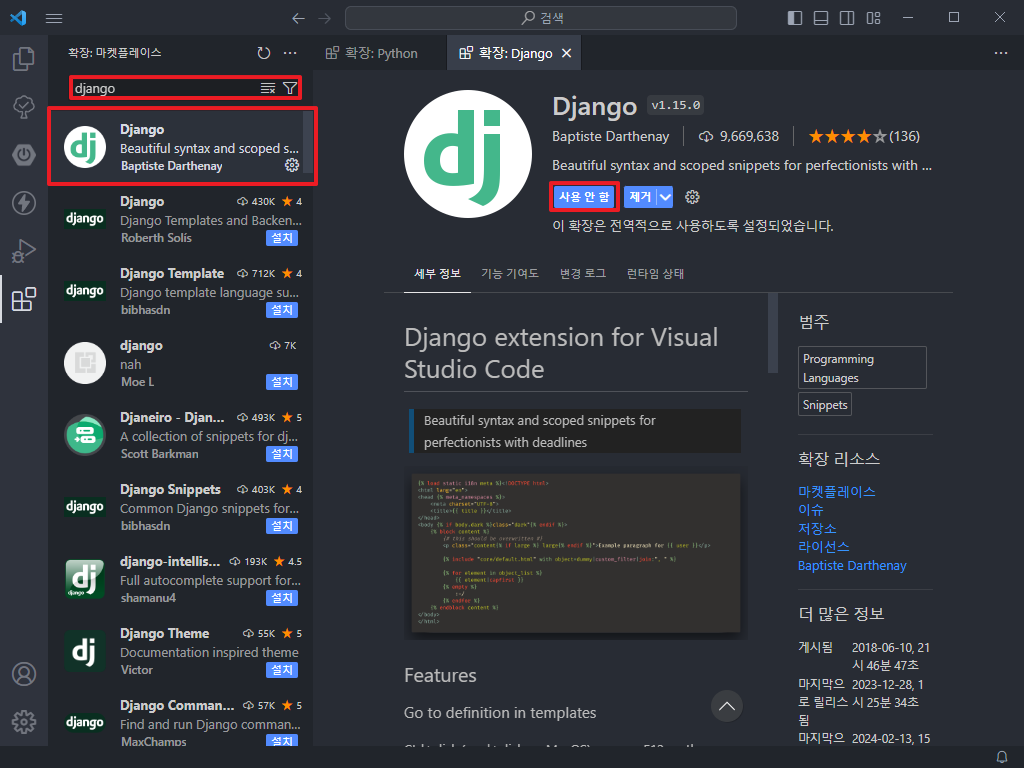Screen dimensions: 1024x768
Task: Install Django Template extension
Action: tap(282, 310)
